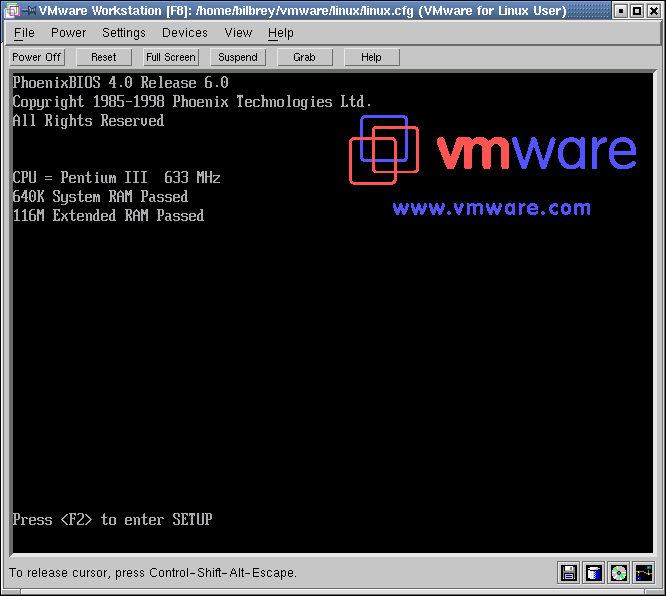Click the Grab toolbar button
This screenshot has width=666, height=596.
tap(304, 58)
